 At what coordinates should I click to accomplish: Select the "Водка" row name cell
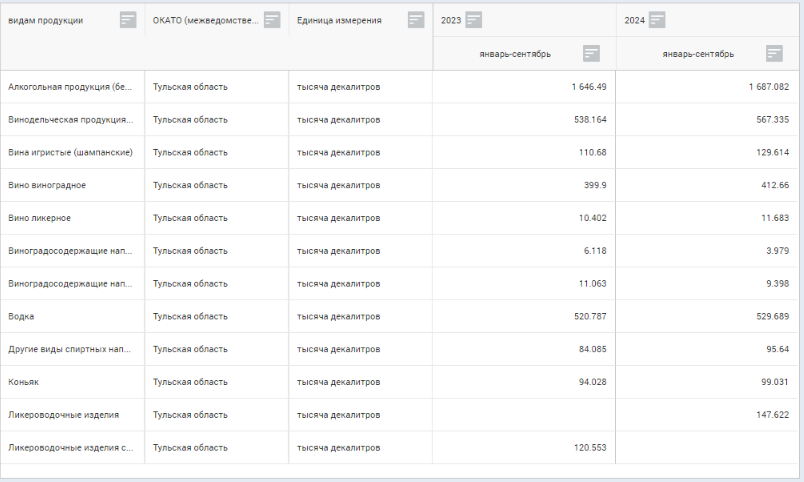[21, 317]
